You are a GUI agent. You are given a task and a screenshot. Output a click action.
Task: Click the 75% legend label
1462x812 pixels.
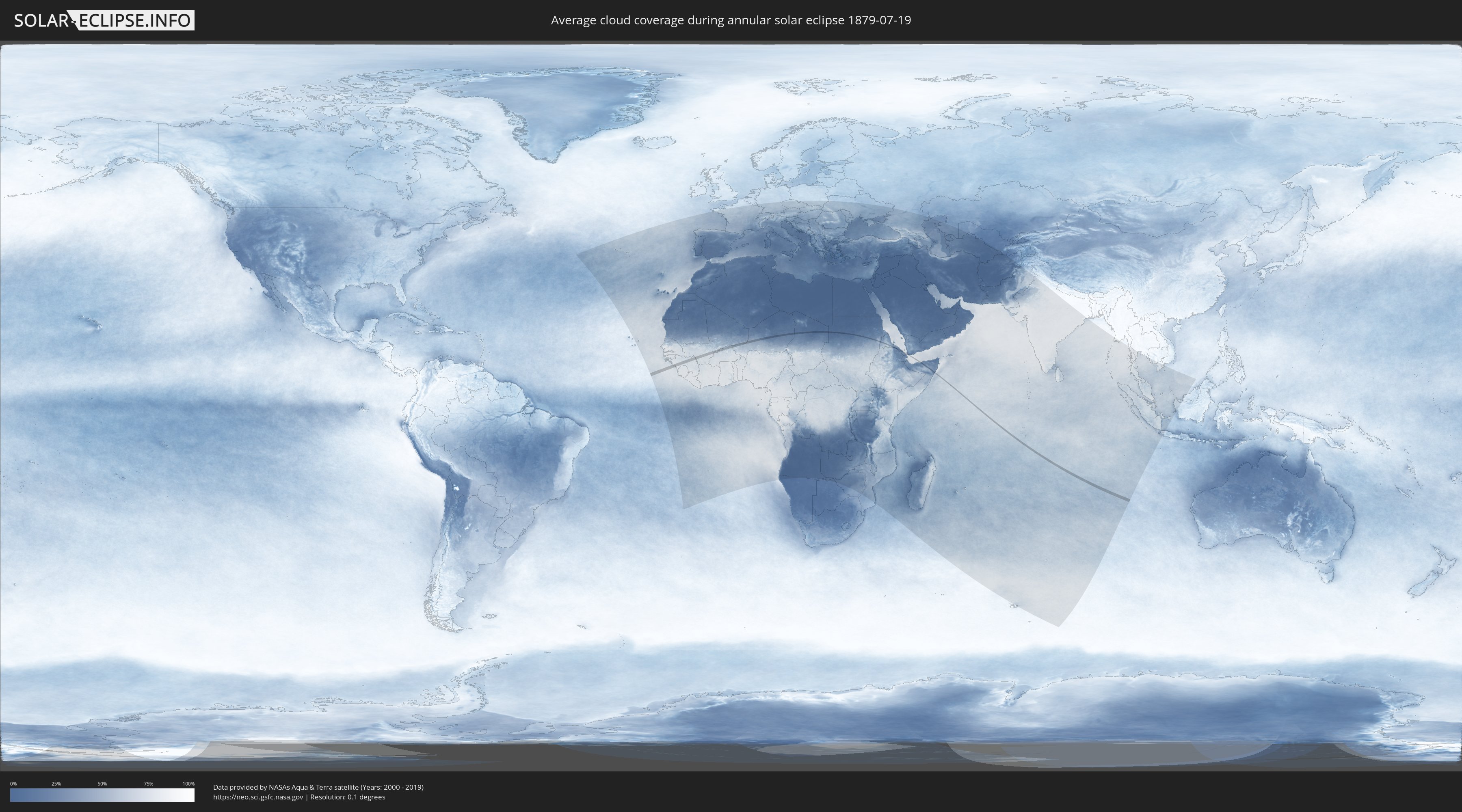pos(148,784)
